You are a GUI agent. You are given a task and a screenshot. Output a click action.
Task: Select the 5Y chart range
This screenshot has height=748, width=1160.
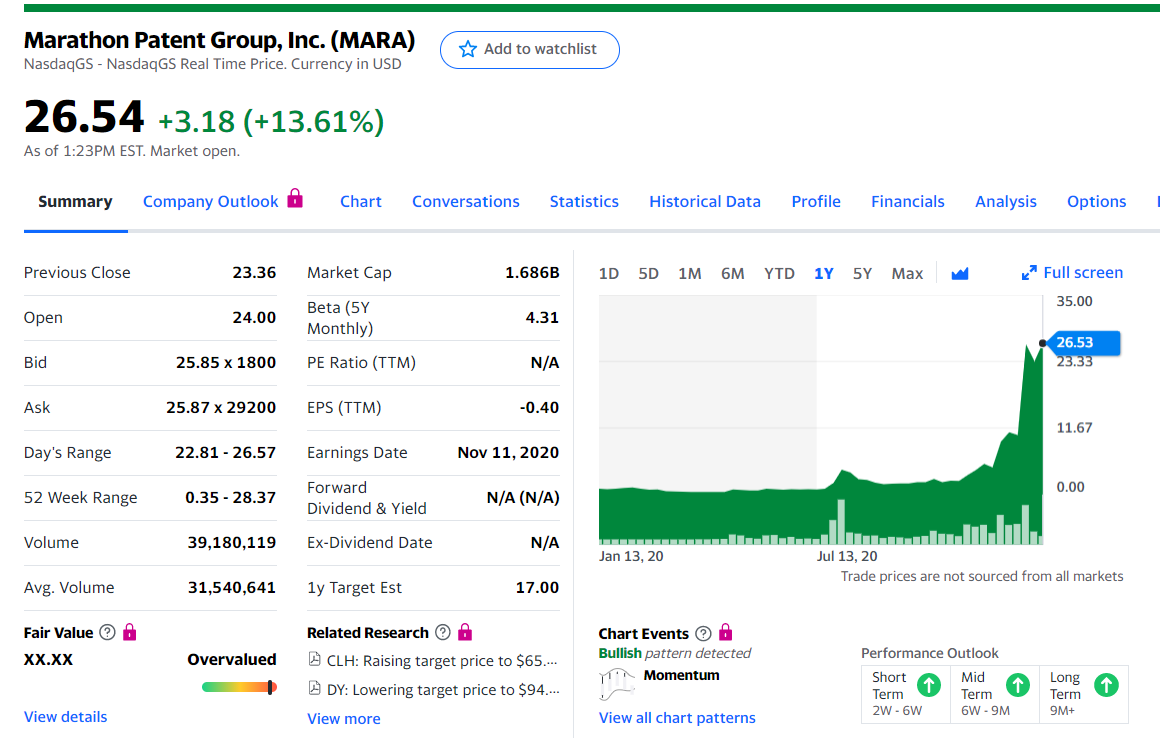pos(862,273)
